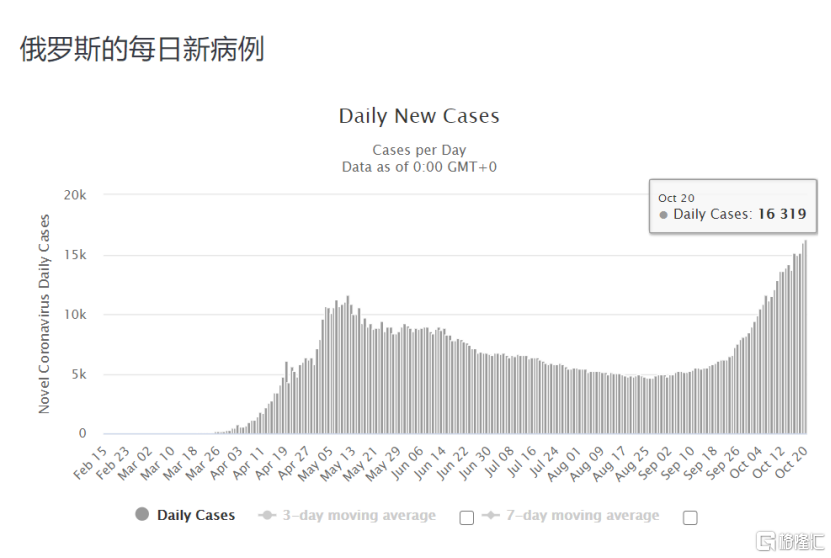Image resolution: width=831 pixels, height=558 pixels.
Task: Show the 7-day moving average series label
Action: coord(585,516)
